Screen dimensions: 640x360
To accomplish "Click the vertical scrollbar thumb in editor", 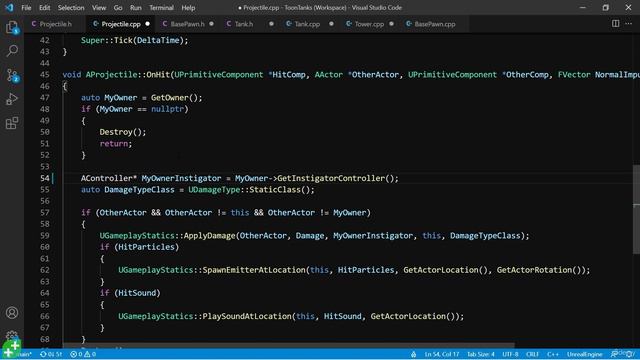I will (x=636, y=209).
